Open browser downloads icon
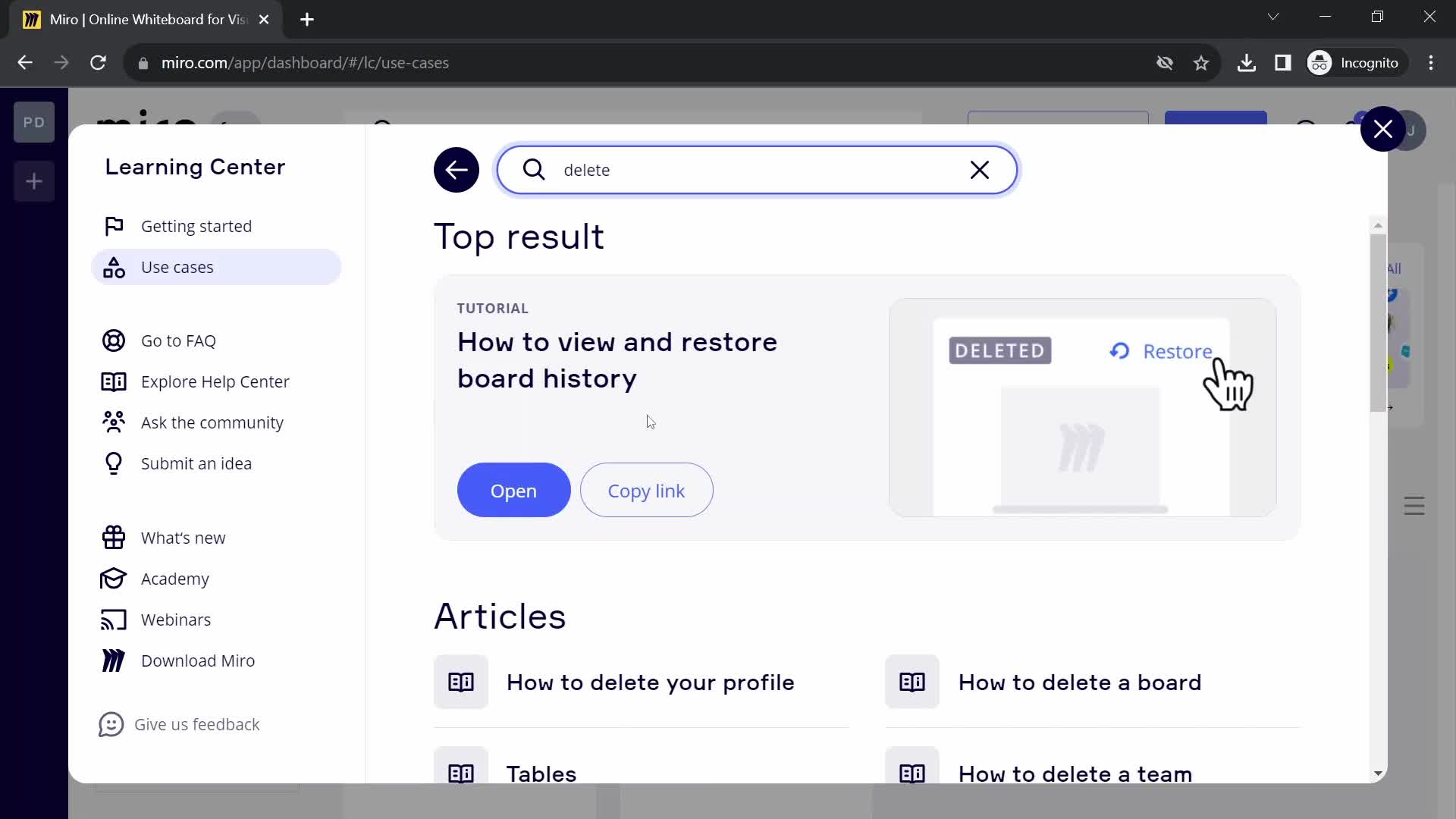The height and width of the screenshot is (819, 1456). point(1246,63)
